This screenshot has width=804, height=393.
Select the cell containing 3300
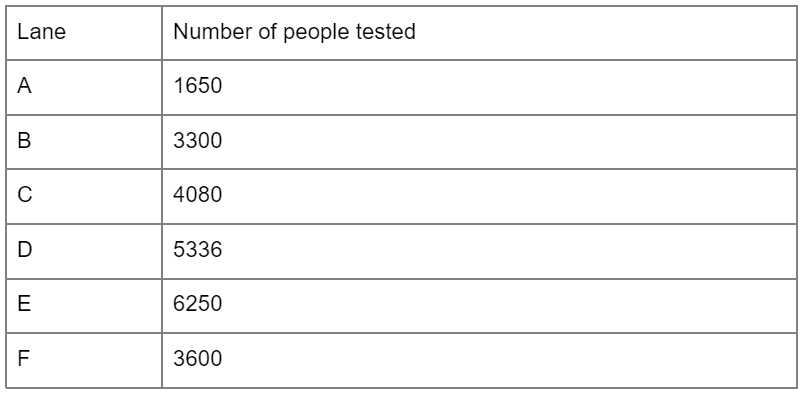coord(479,142)
